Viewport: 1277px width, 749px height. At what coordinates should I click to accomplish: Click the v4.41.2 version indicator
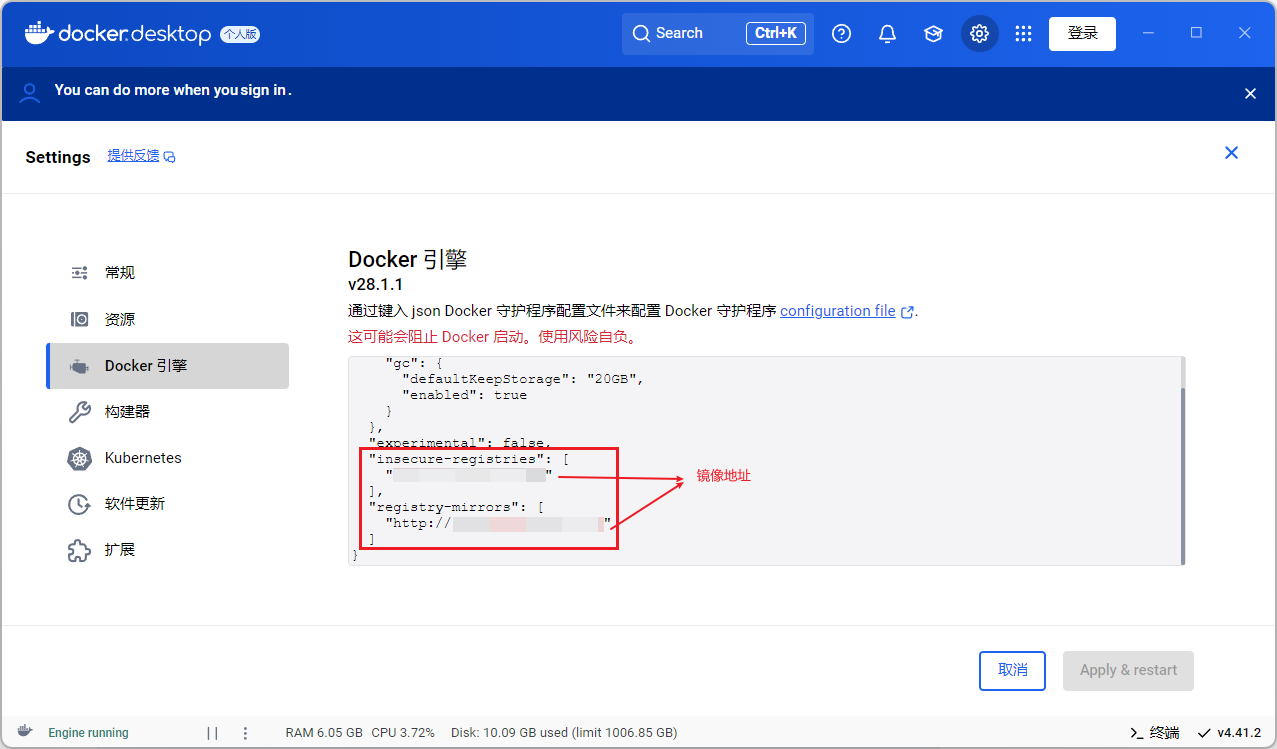[x=1229, y=733]
